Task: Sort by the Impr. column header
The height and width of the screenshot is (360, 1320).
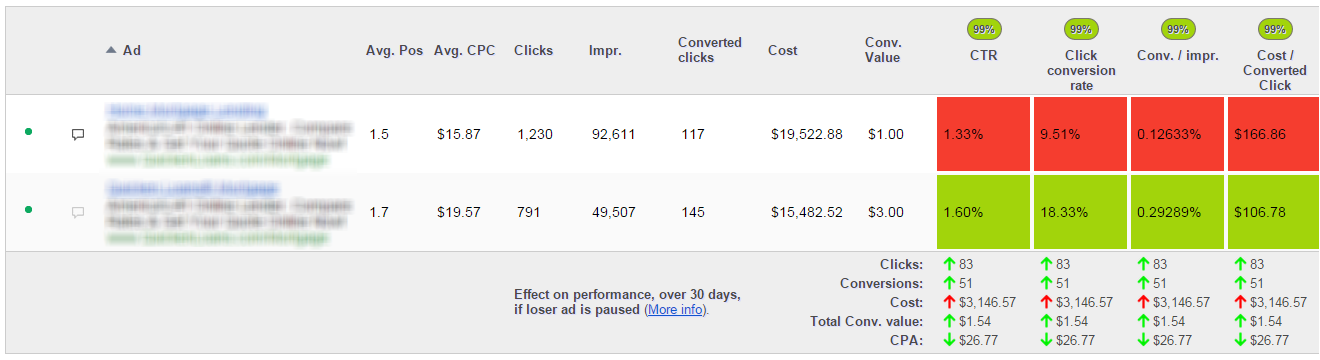Action: click(605, 50)
